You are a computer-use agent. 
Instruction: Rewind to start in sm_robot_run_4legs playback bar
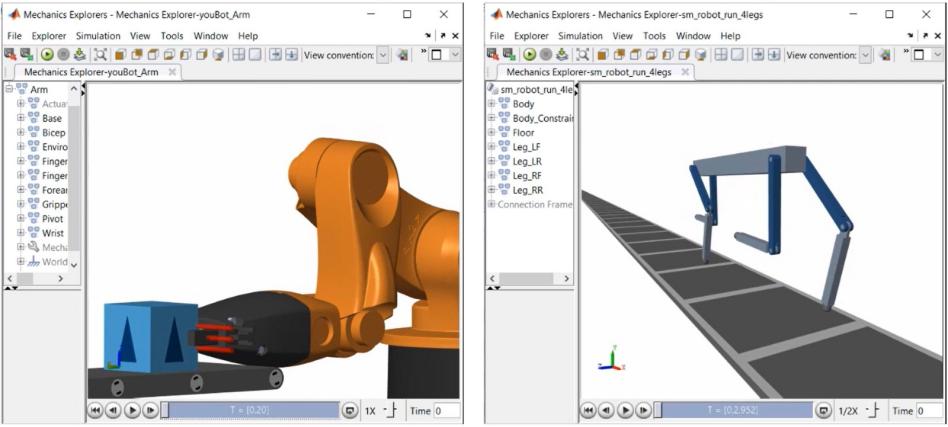590,410
